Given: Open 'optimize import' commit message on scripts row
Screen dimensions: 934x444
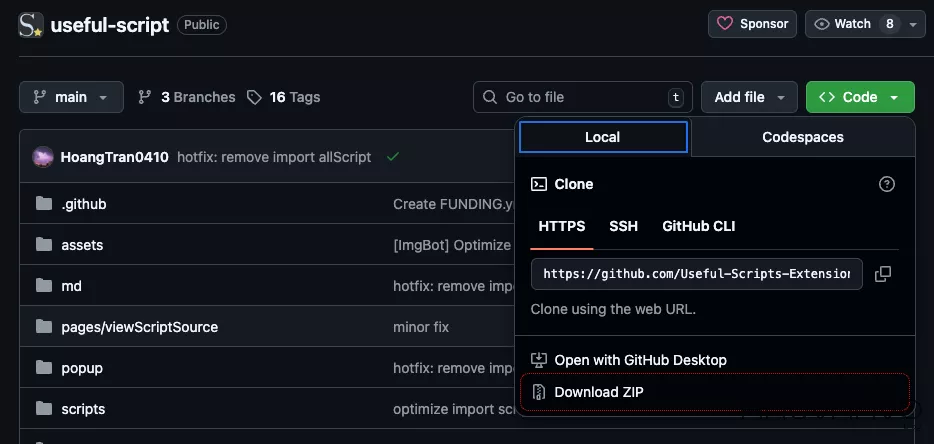Looking at the screenshot, I should 453,409.
